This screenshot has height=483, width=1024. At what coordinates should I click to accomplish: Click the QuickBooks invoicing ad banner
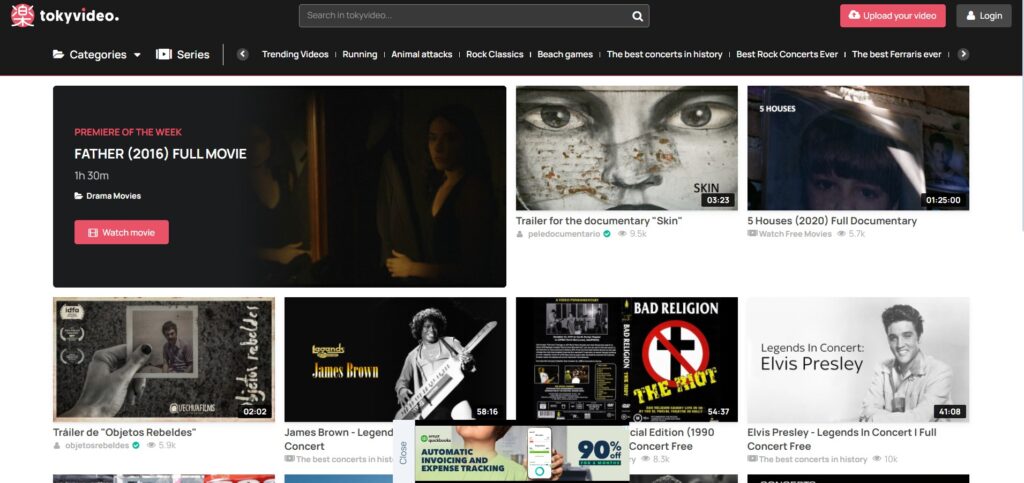click(522, 452)
